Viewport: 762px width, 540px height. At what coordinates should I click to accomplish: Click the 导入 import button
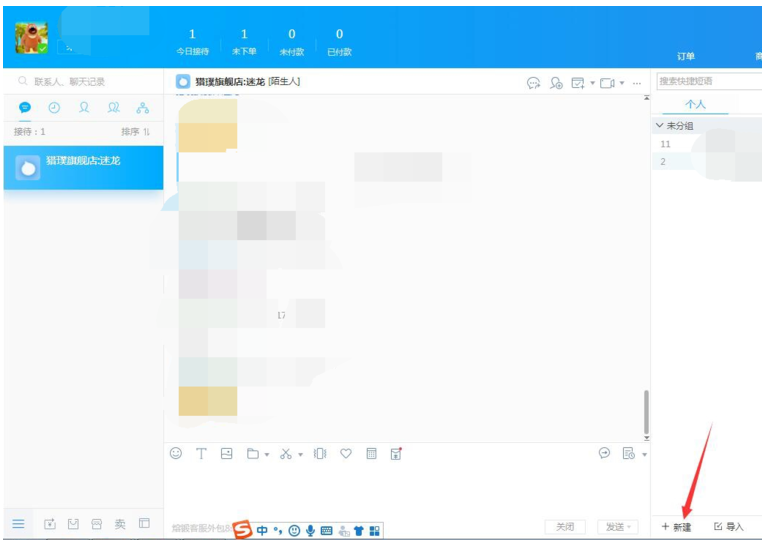(728, 527)
